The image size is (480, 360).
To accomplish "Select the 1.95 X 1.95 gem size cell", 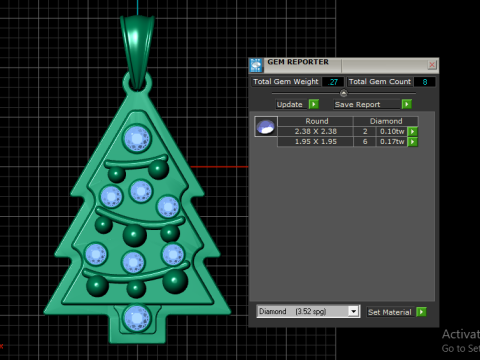I will (315, 142).
